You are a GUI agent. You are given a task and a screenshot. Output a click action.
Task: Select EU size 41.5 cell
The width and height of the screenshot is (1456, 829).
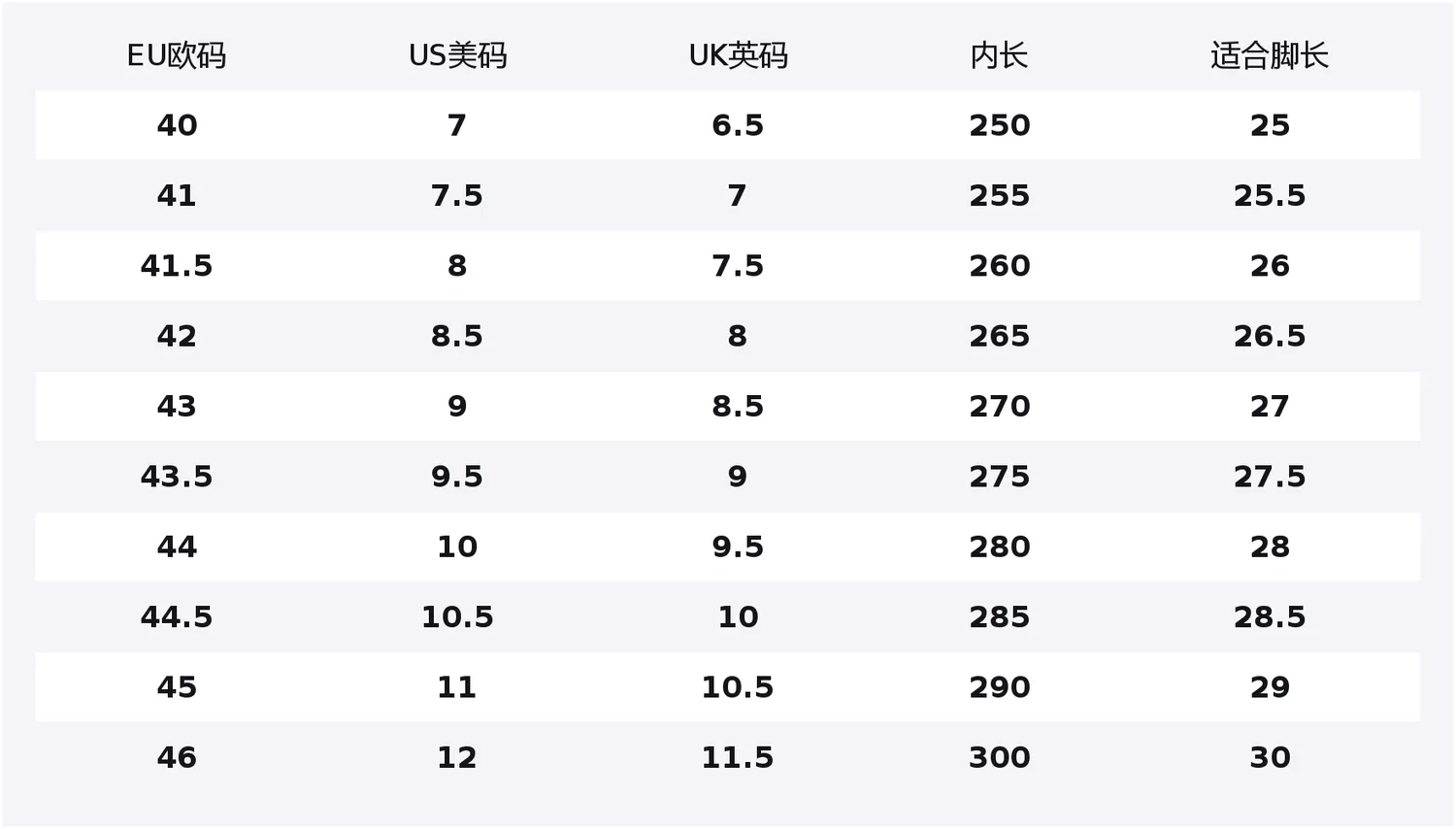pyautogui.click(x=177, y=266)
